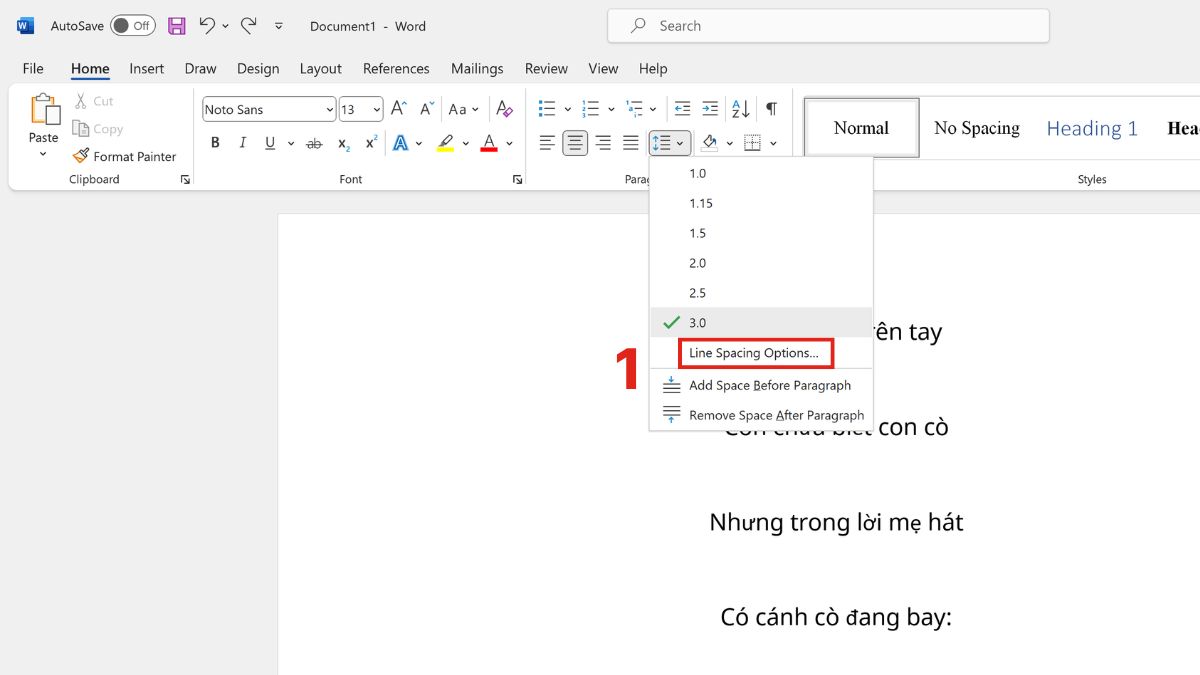
Task: Increase font size with grow icon
Action: coord(399,109)
